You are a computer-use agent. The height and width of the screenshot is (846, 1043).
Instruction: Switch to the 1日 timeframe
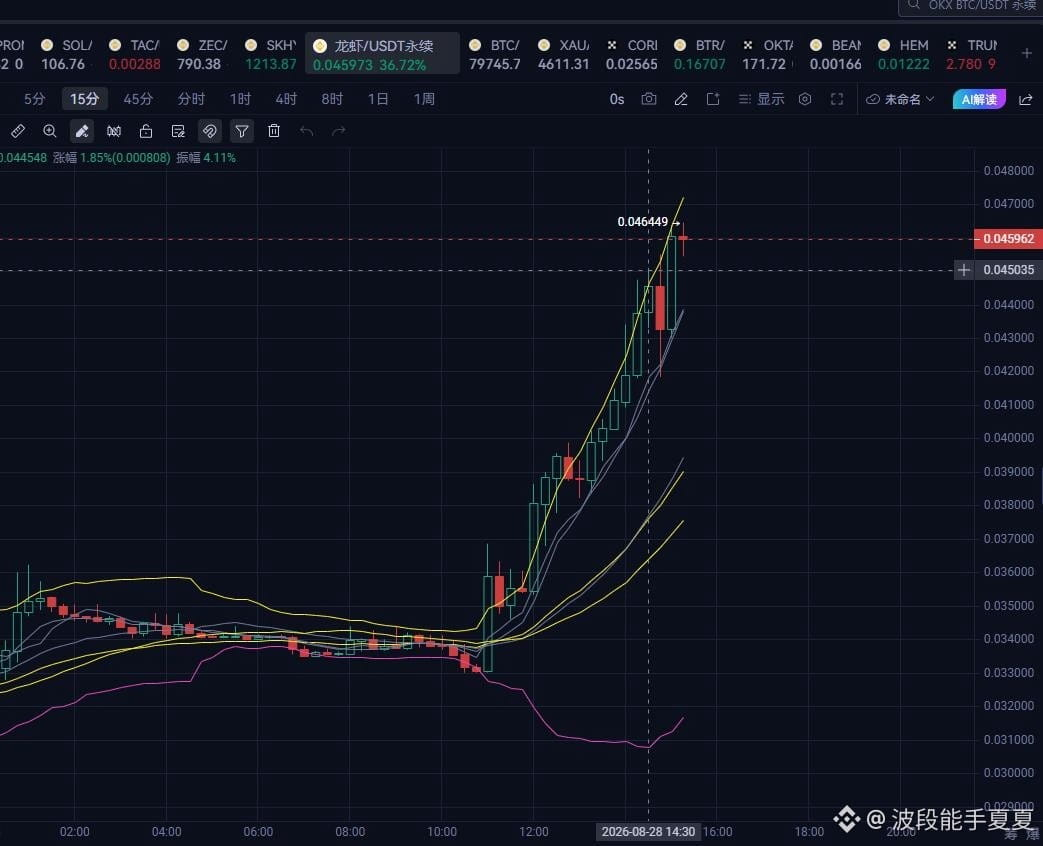point(378,99)
